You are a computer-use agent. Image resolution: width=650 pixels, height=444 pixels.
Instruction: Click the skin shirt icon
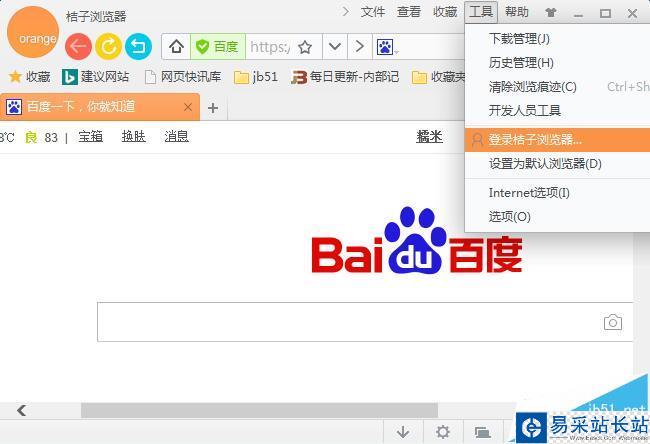click(x=551, y=13)
